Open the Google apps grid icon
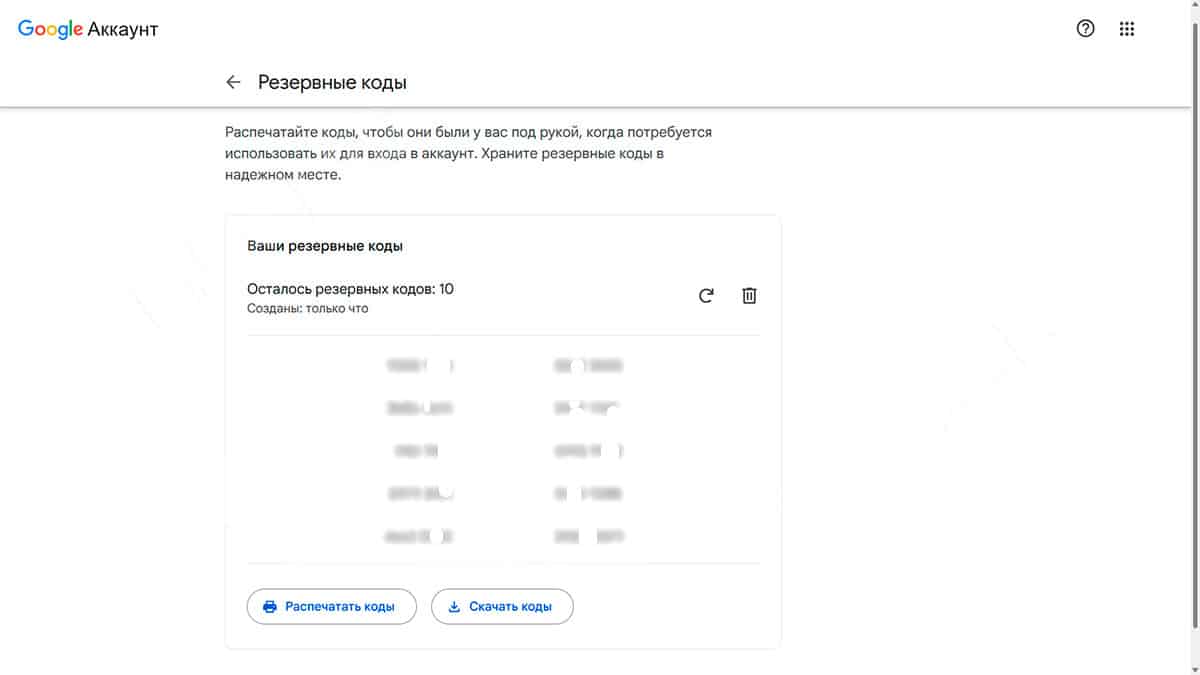Viewport: 1200px width, 675px height. click(x=1127, y=29)
